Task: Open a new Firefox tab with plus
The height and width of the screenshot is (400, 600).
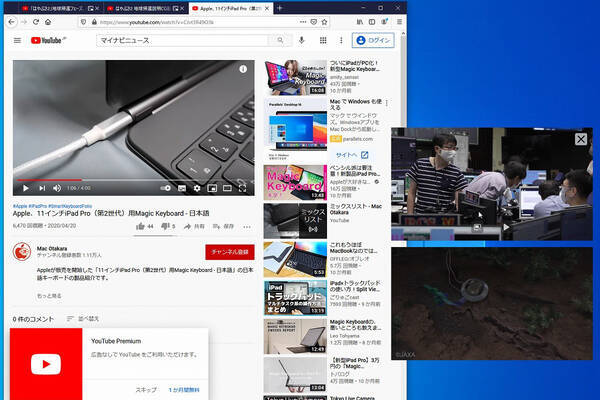Action: pyautogui.click(x=280, y=8)
